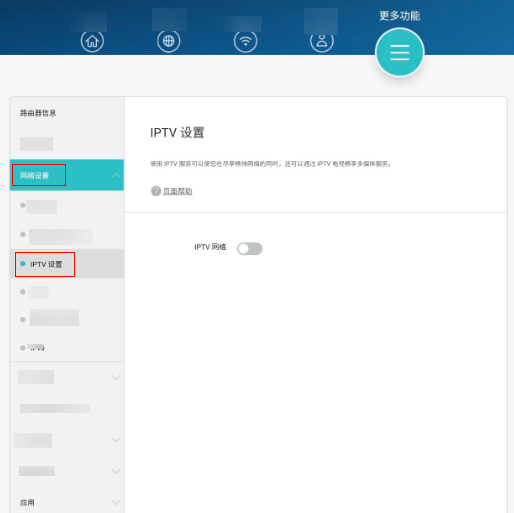Select the 应用 sidebar menu item
Screen dimensions: 514x513
pos(67,502)
